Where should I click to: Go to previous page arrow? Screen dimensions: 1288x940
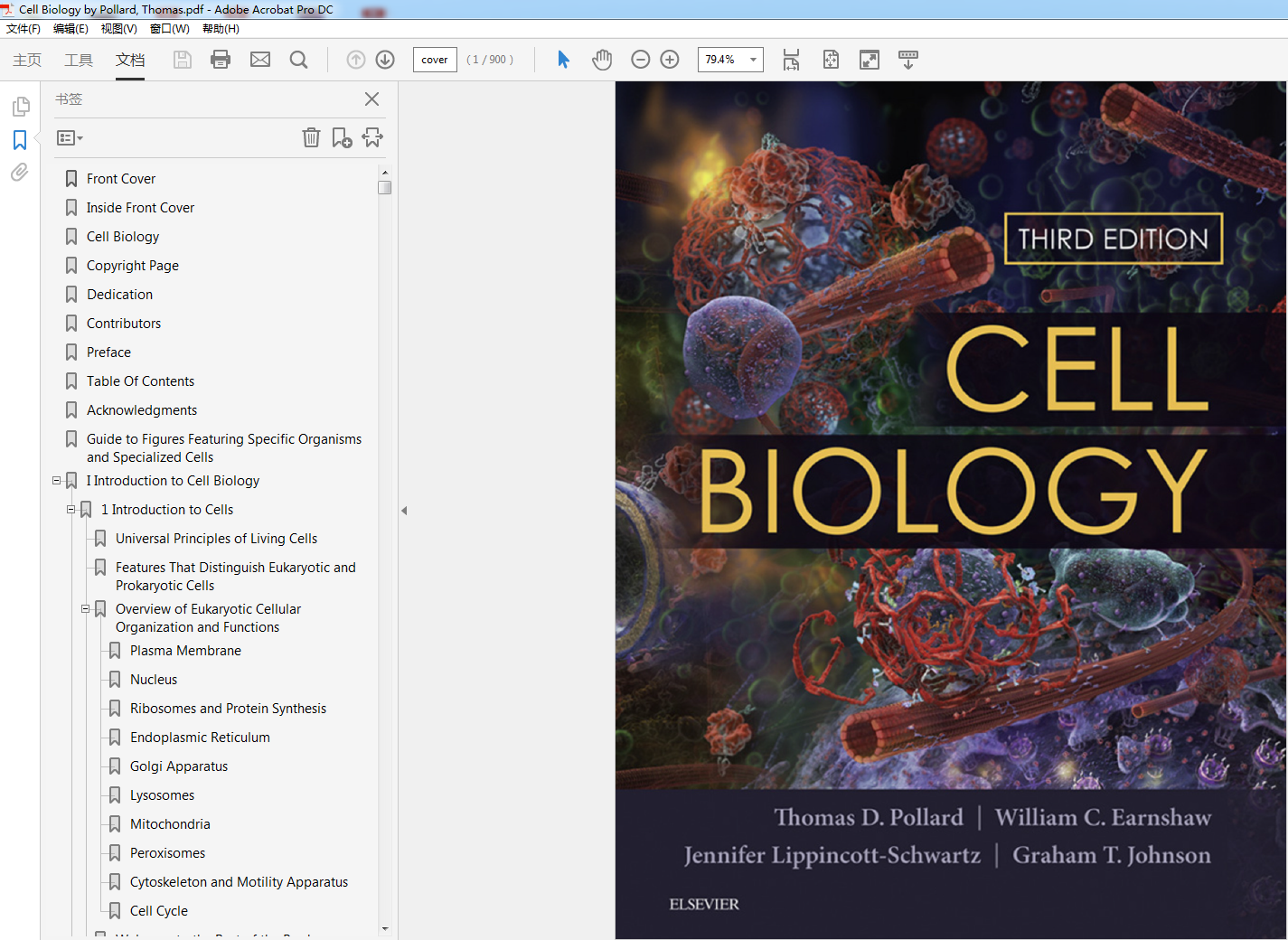356,60
